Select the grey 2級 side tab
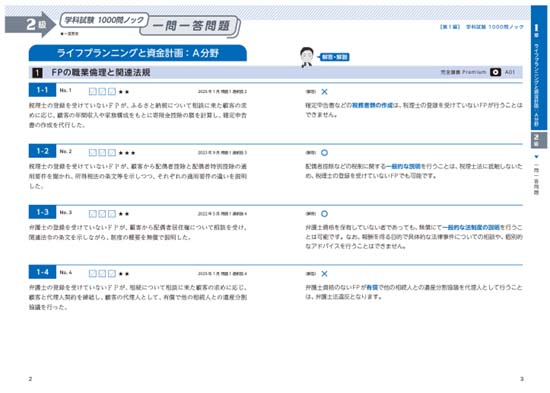The width and height of the screenshot is (550, 393). click(538, 140)
